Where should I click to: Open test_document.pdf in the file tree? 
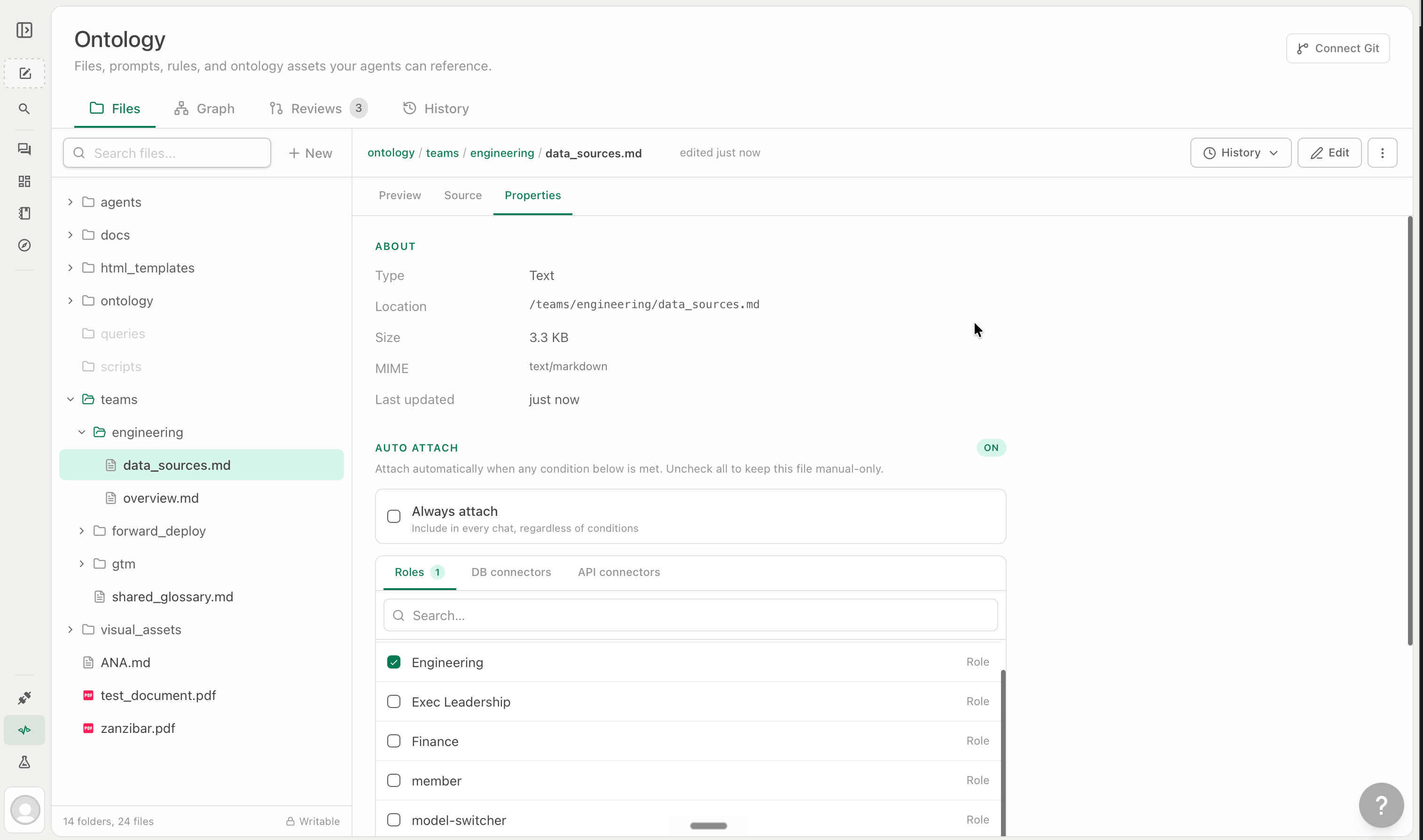tap(202, 696)
